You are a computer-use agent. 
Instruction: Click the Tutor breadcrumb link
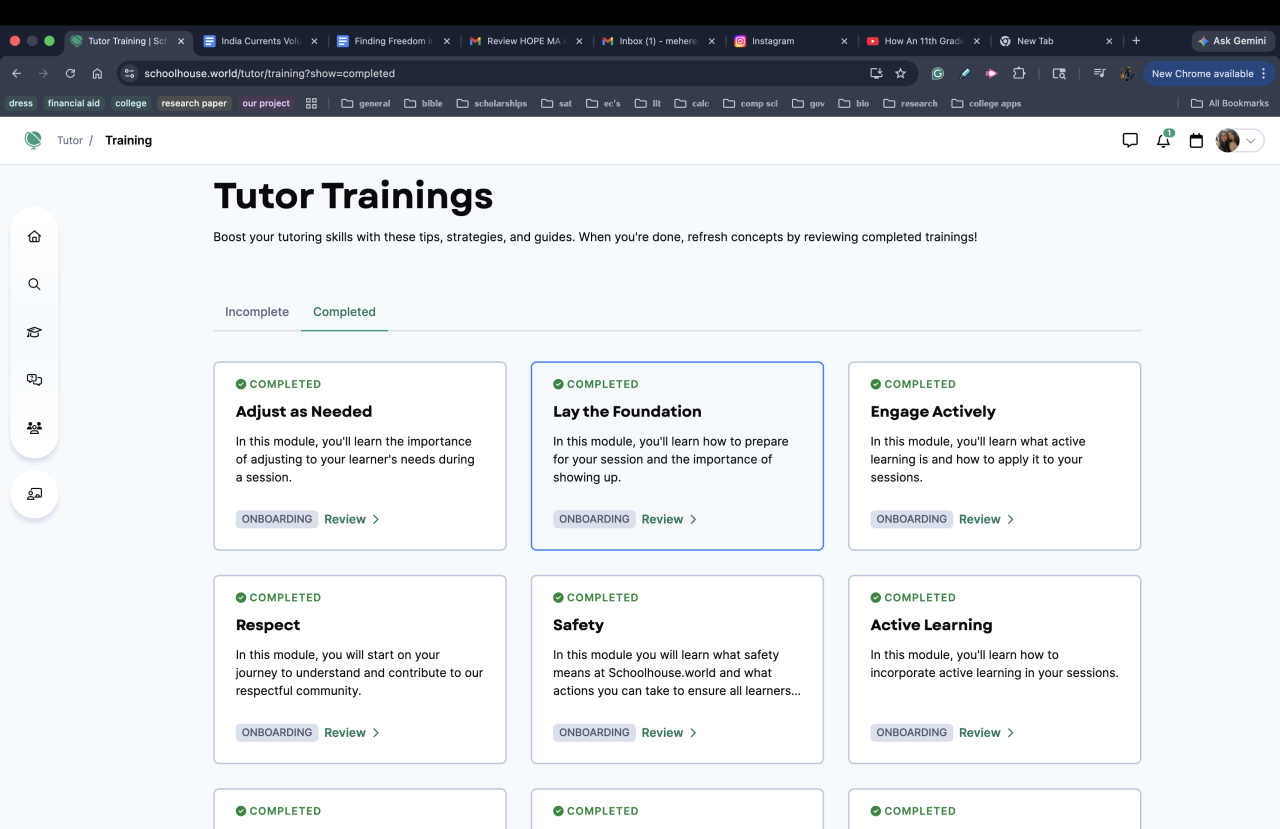pyautogui.click(x=70, y=141)
